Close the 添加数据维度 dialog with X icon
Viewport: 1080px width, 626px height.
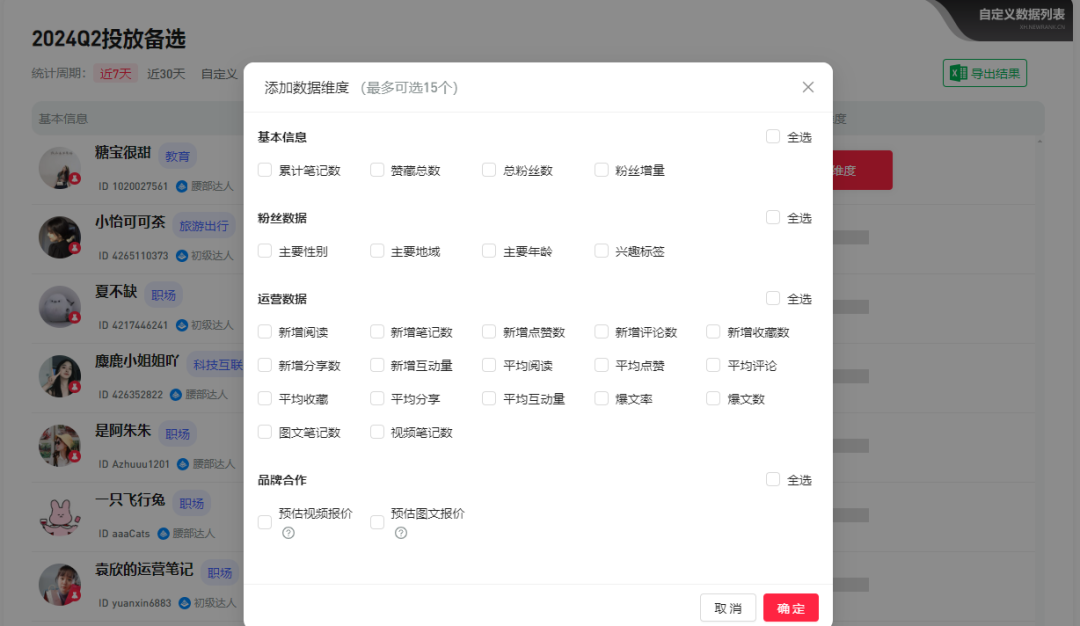point(808,87)
